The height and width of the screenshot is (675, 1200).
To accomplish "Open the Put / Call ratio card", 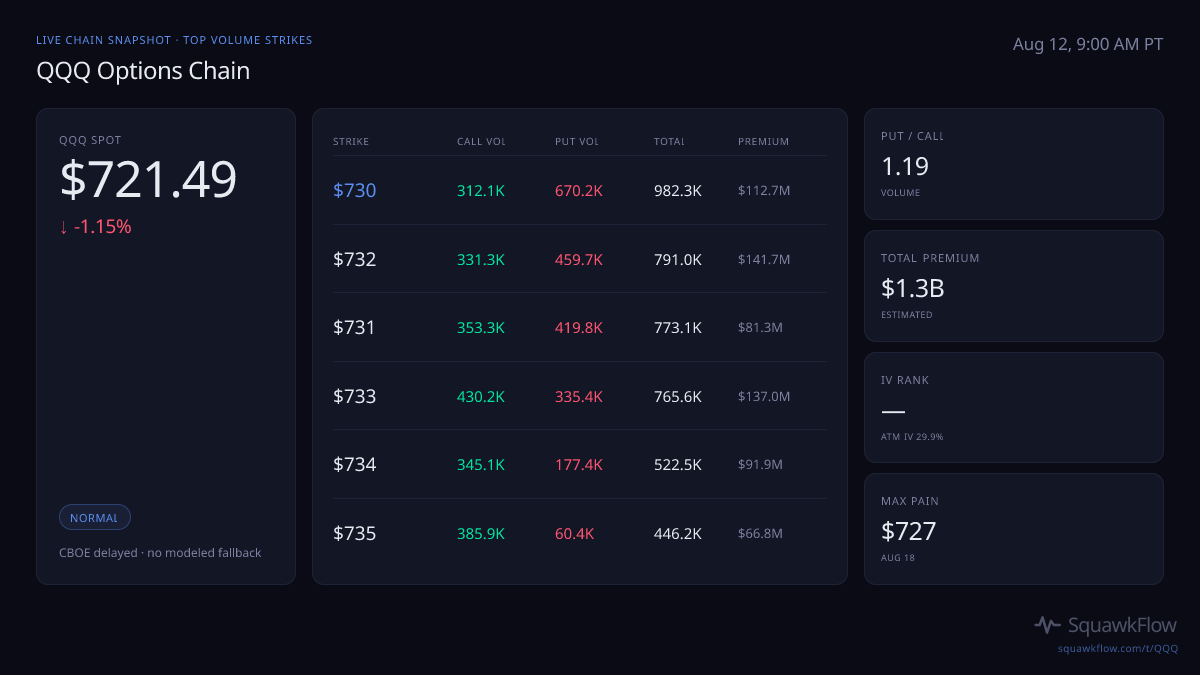I will click(x=1014, y=164).
